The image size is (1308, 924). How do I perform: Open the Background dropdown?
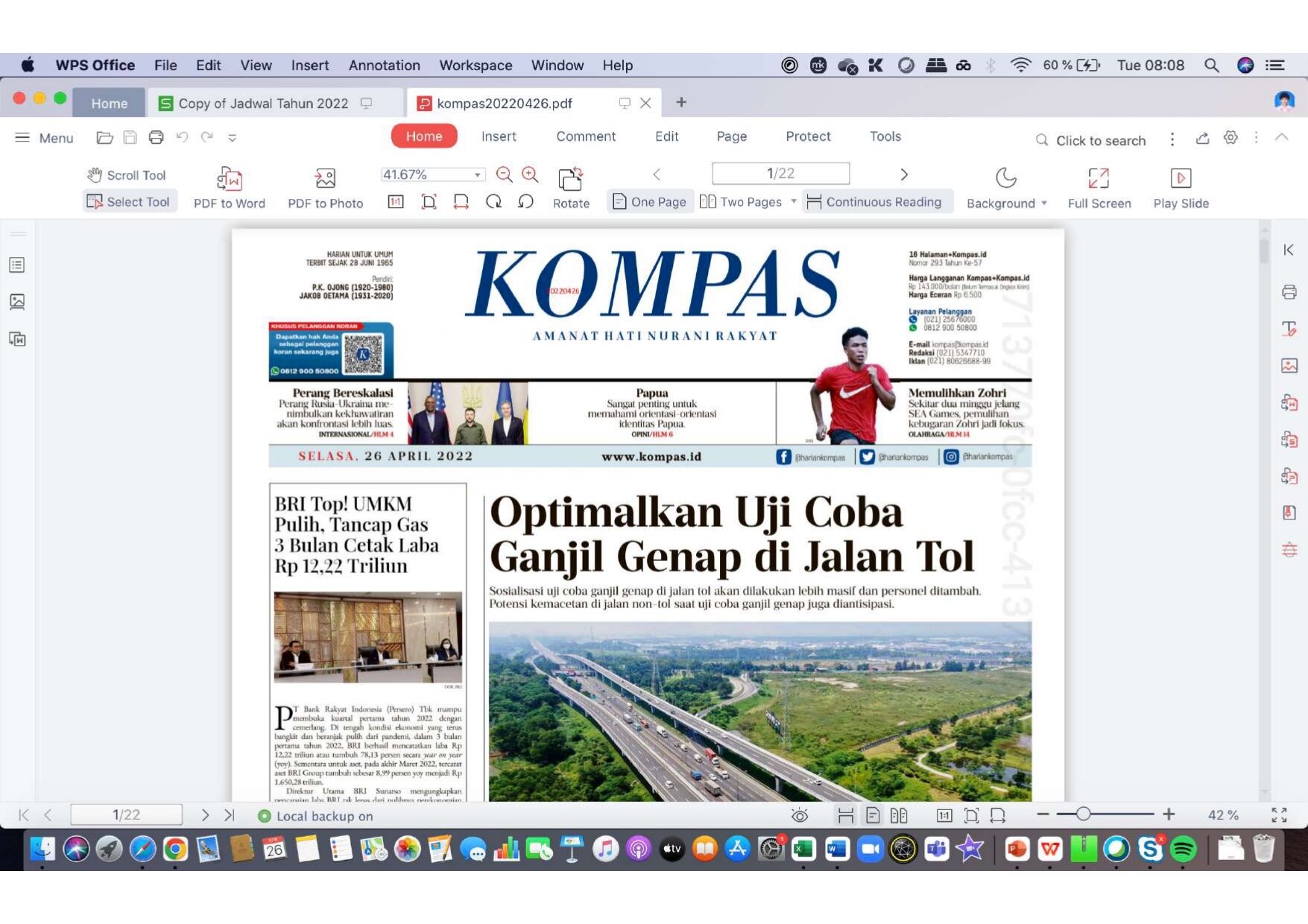click(x=1006, y=189)
